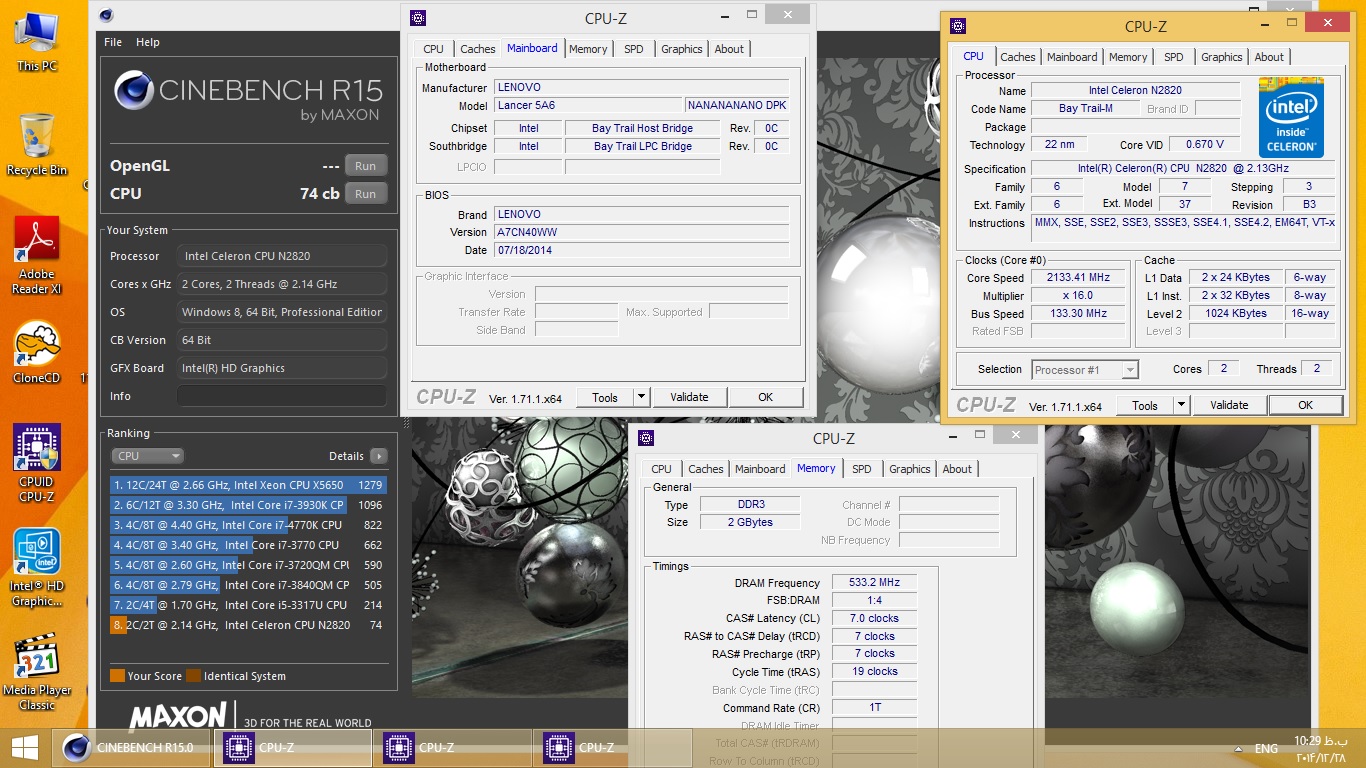Click the BIOS Version A7CN40WW field
This screenshot has width=1366, height=768.
coord(642,232)
